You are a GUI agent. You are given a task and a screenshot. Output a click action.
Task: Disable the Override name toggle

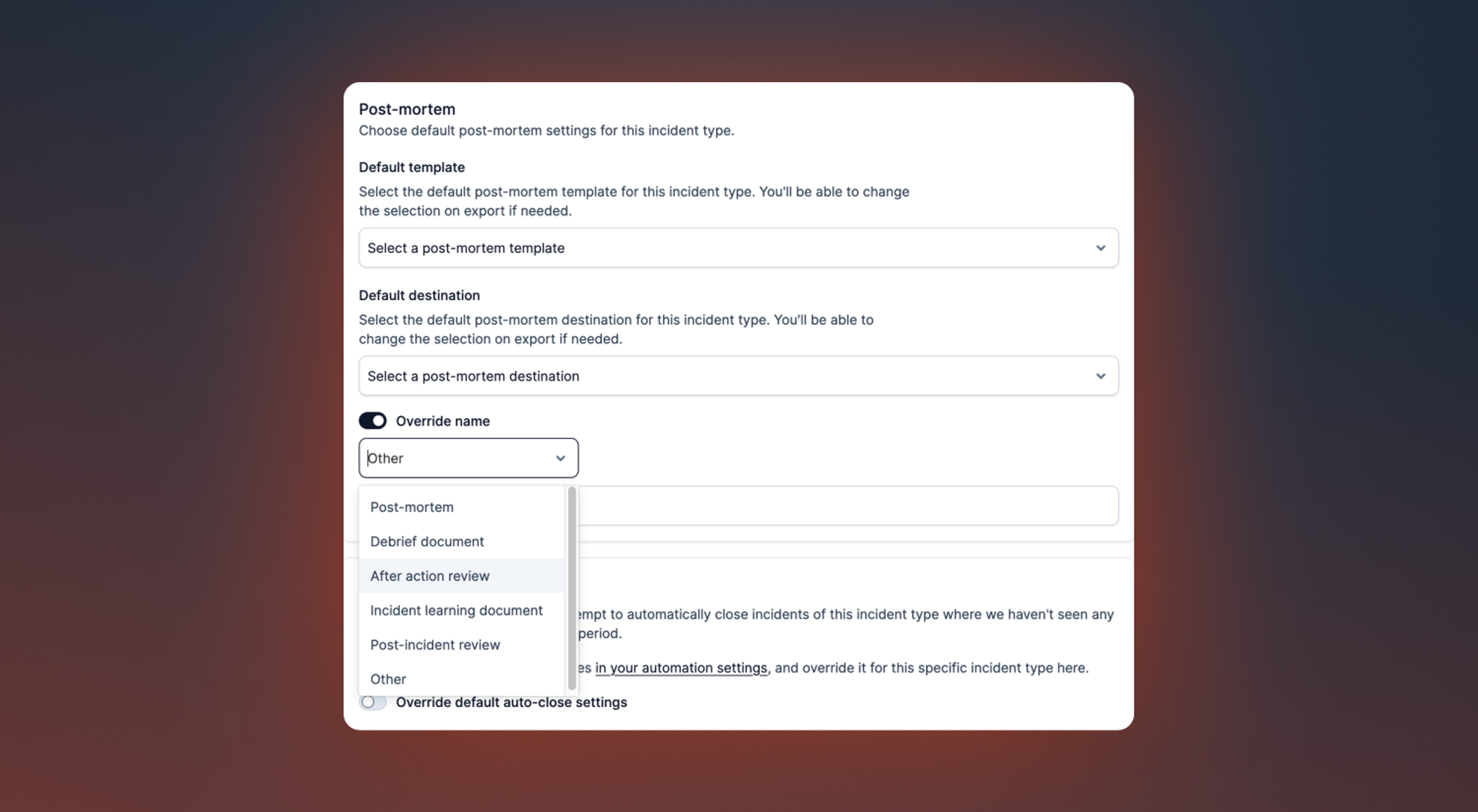(372, 420)
